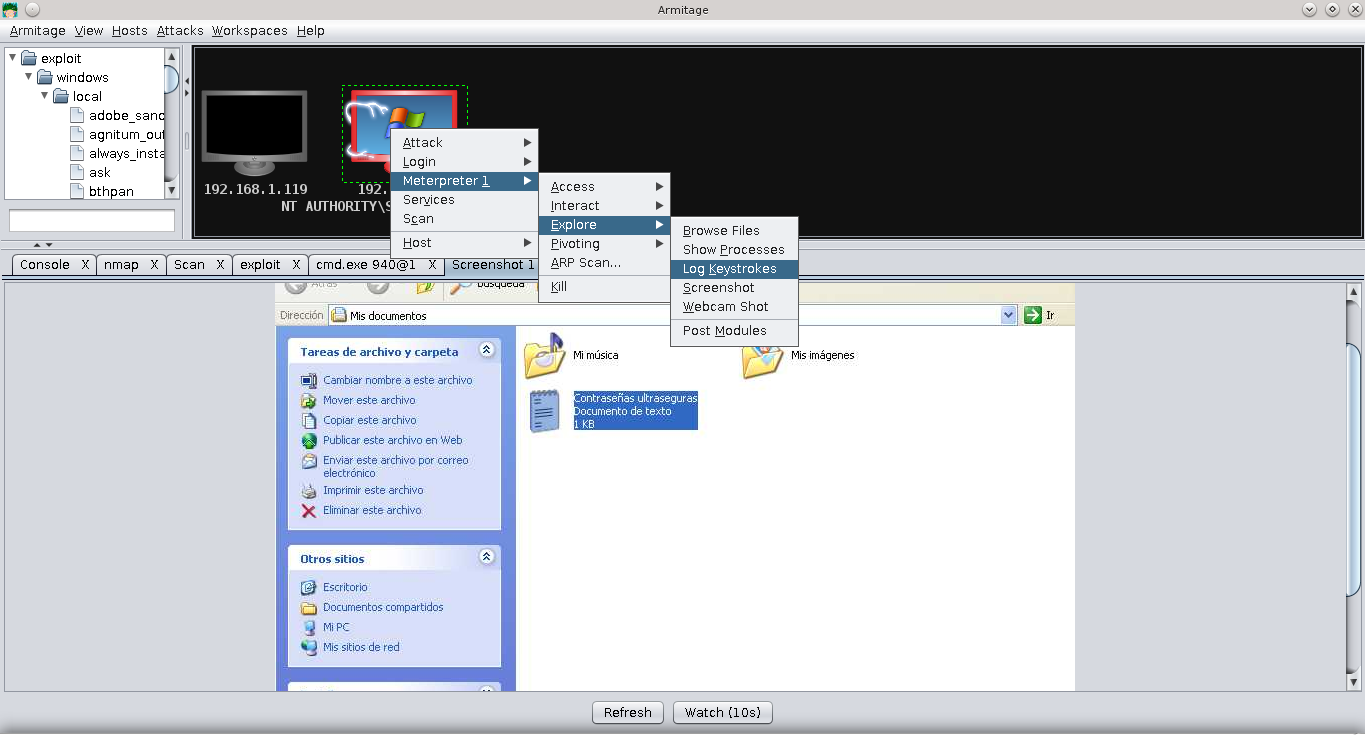The height and width of the screenshot is (735, 1365).
Task: Click the "Mi música" folder icon
Action: click(x=544, y=355)
